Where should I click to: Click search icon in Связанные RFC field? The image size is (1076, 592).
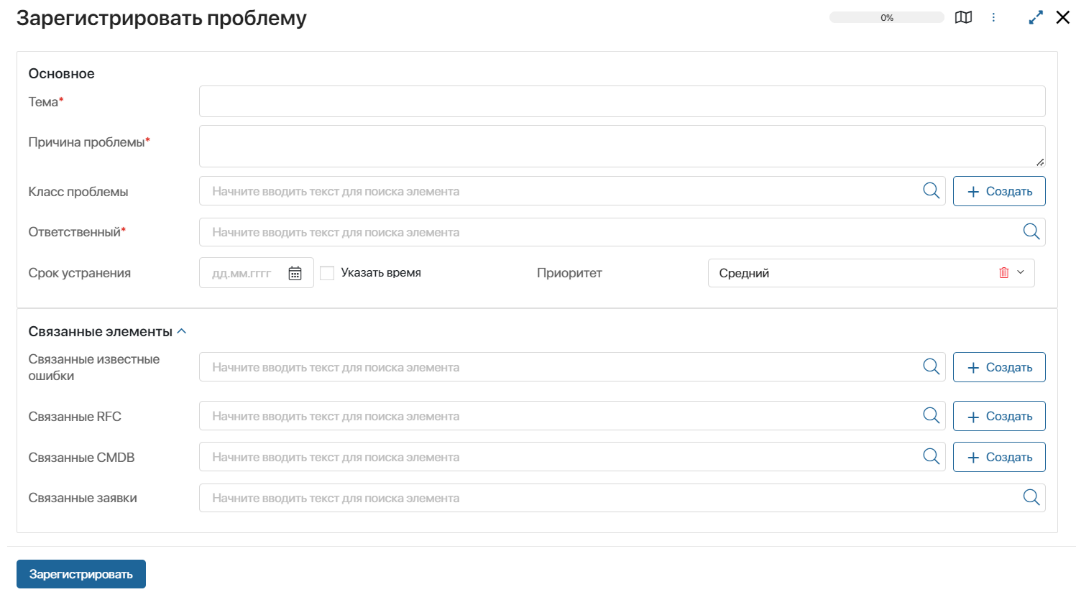point(931,416)
